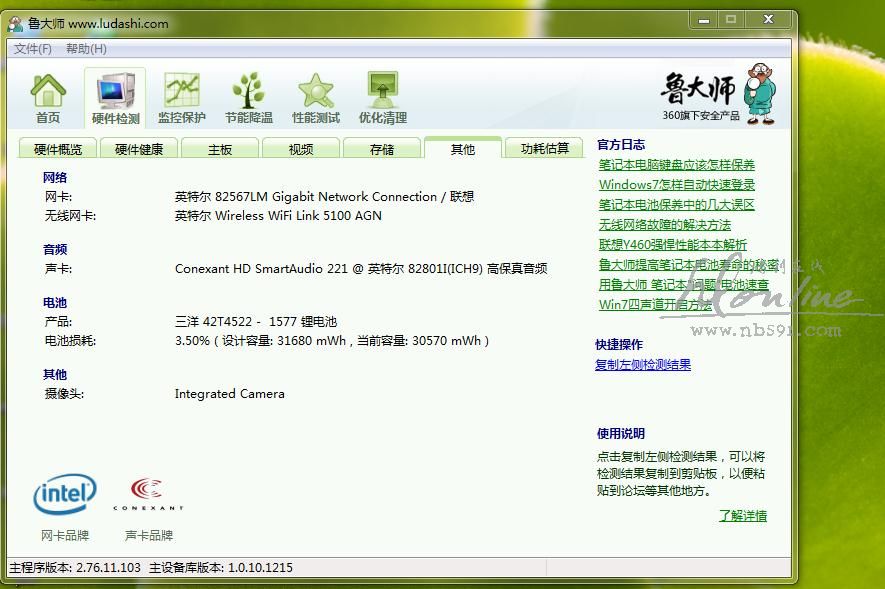Open the 性能测试 performance test icon
Viewport: 885px width, 589px height.
coord(316,98)
